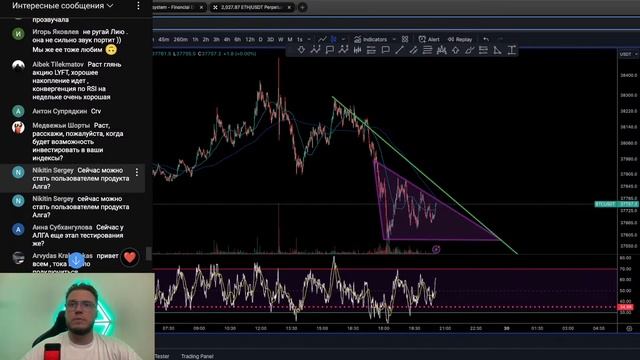This screenshot has height=360, width=640.
Task: Pick the head-and-shoulders pattern tool
Action: point(442,50)
